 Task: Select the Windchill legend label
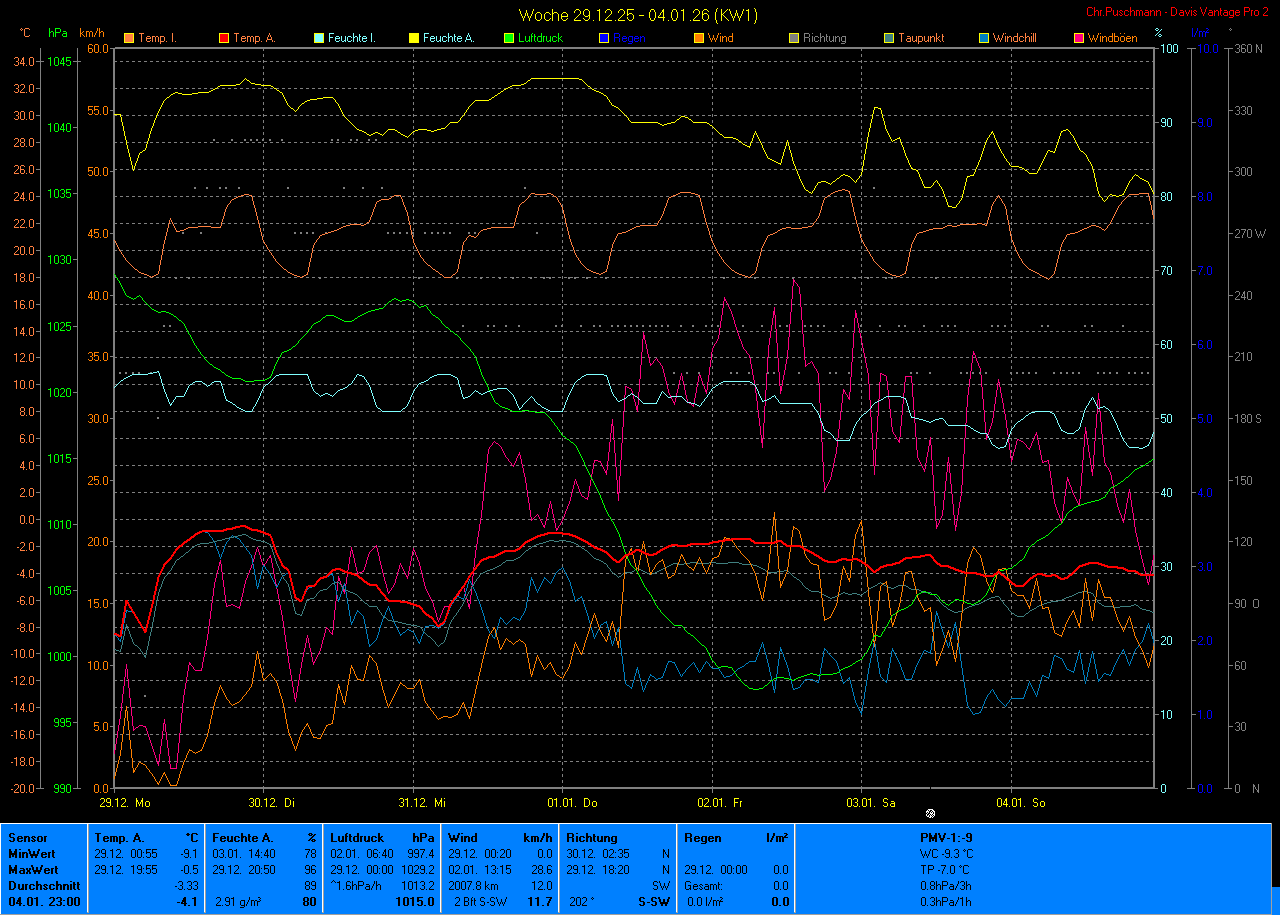pos(1016,39)
